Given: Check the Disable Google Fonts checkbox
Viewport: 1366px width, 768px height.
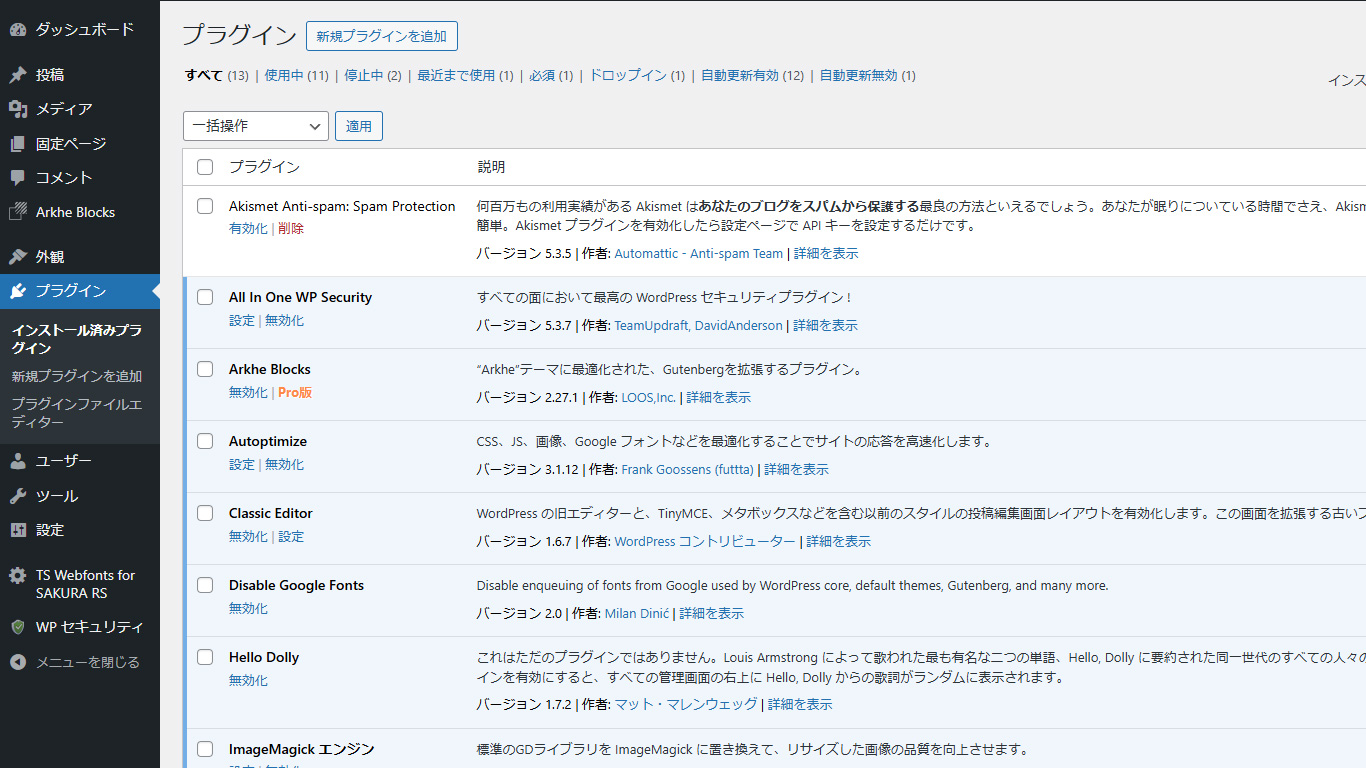Looking at the screenshot, I should pos(205,585).
